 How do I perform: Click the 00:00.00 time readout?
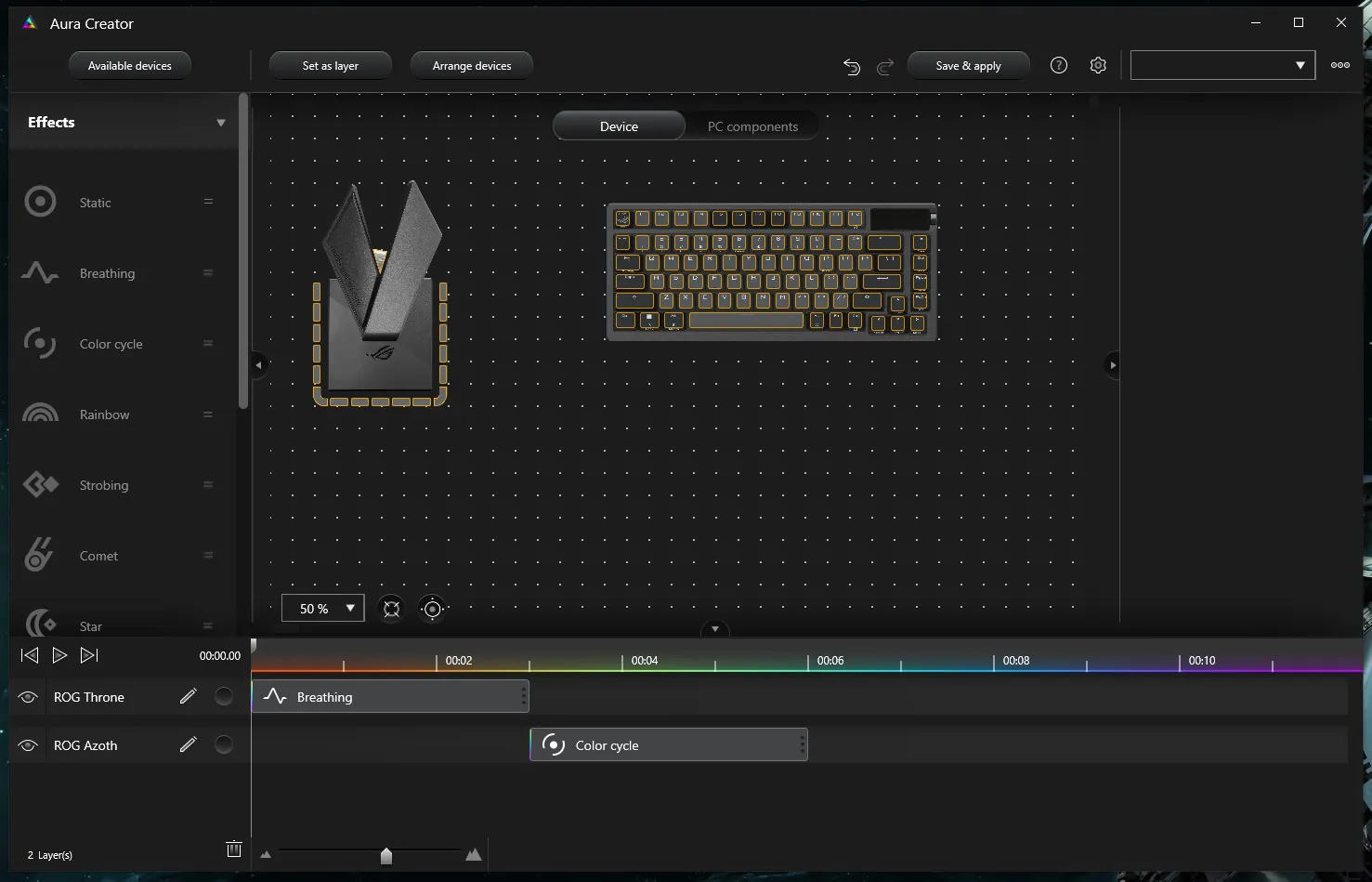[x=220, y=655]
